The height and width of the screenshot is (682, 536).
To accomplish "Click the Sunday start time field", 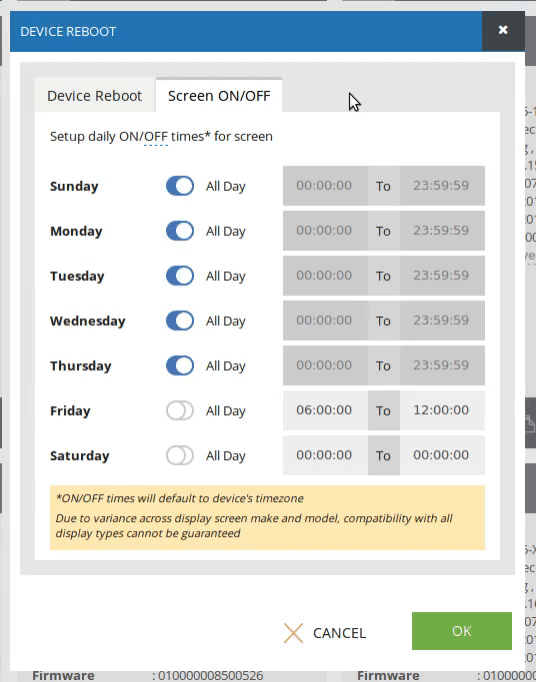I will (325, 186).
